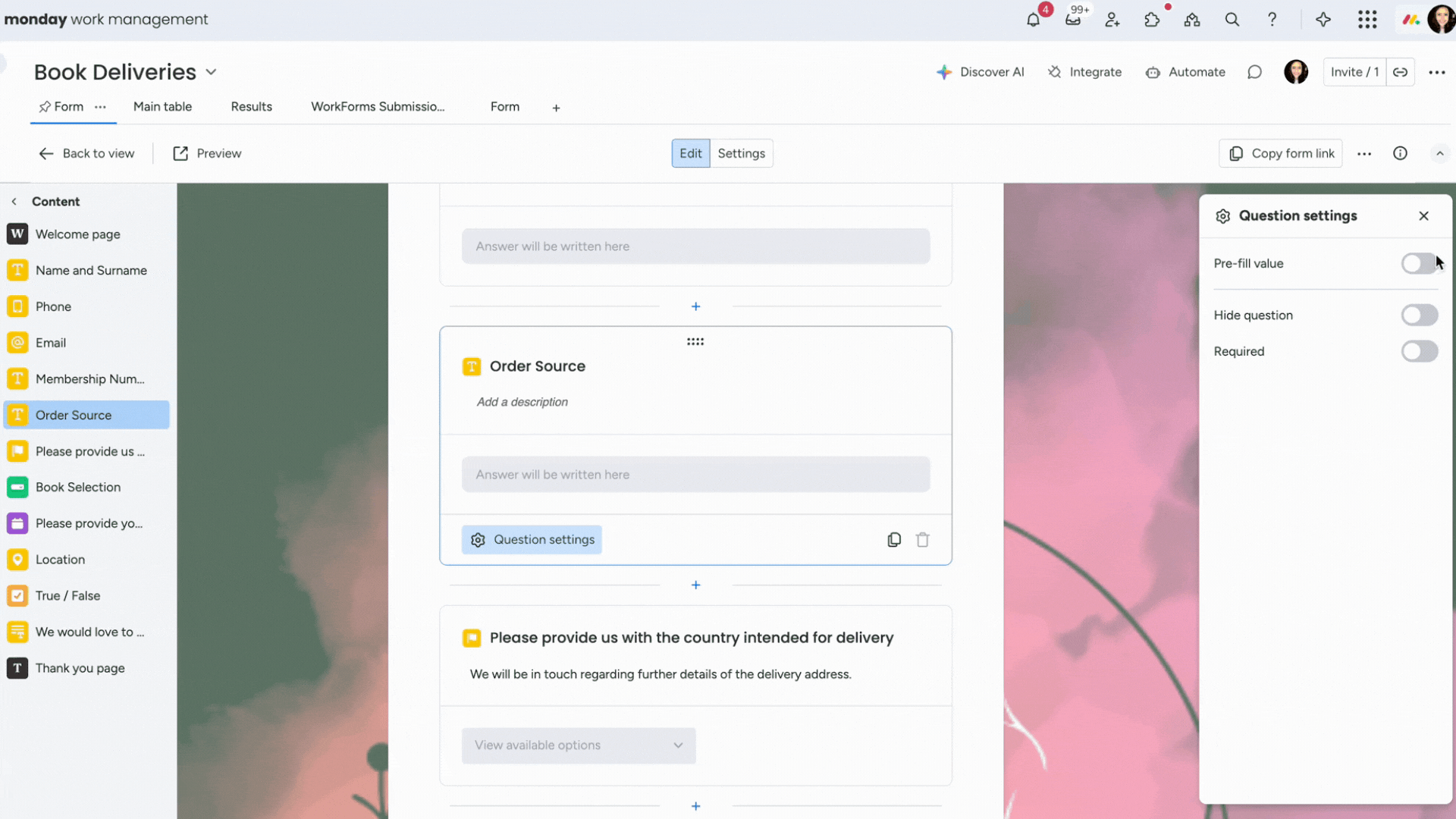Select We would love to... item

click(87, 632)
